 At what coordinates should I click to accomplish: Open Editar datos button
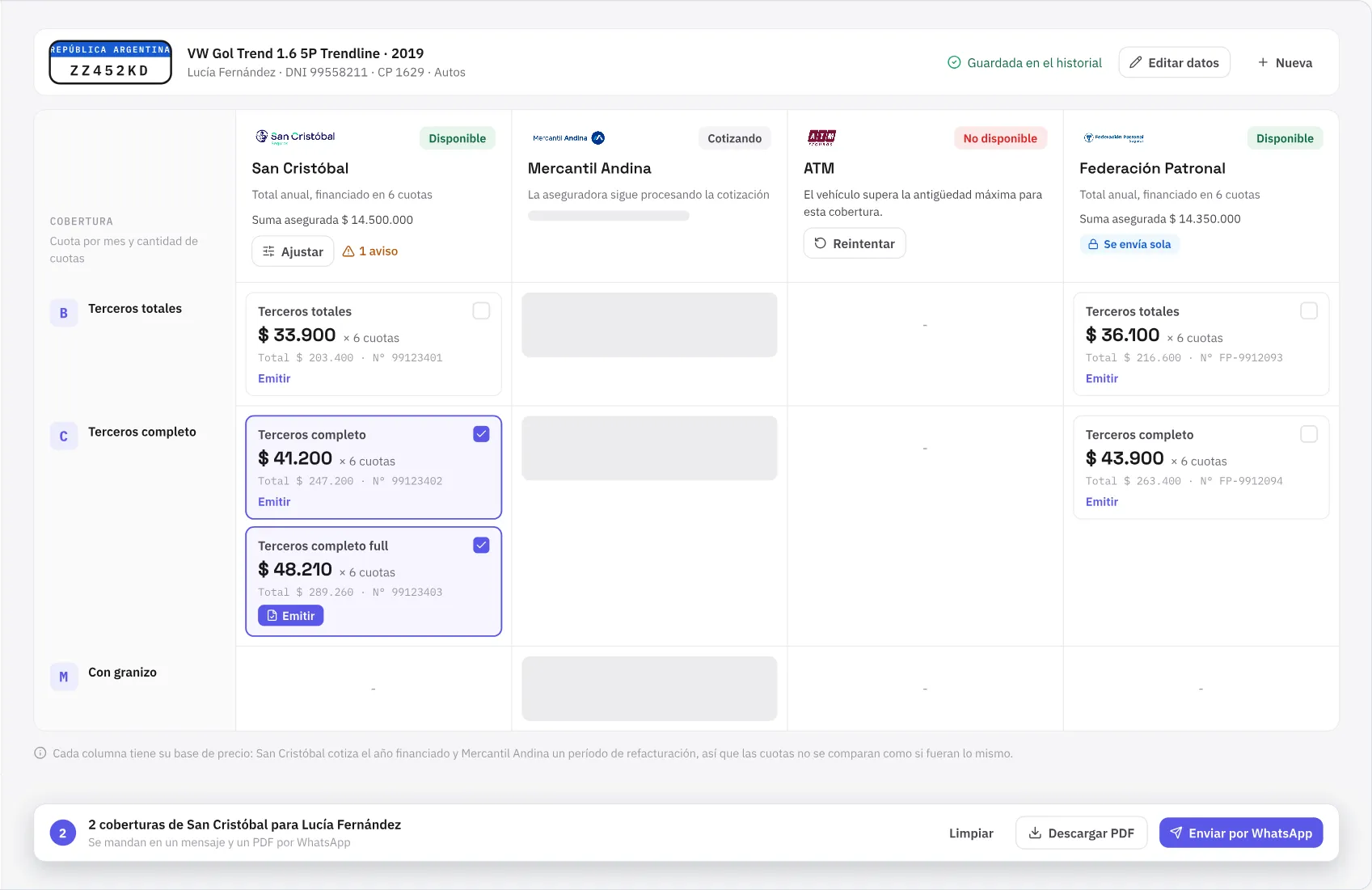coord(1174,62)
